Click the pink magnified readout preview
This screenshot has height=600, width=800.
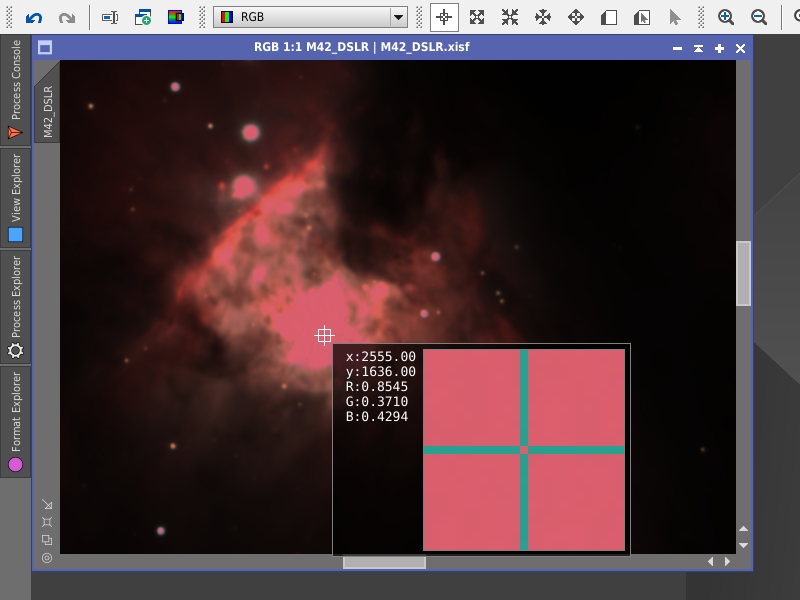pos(524,450)
